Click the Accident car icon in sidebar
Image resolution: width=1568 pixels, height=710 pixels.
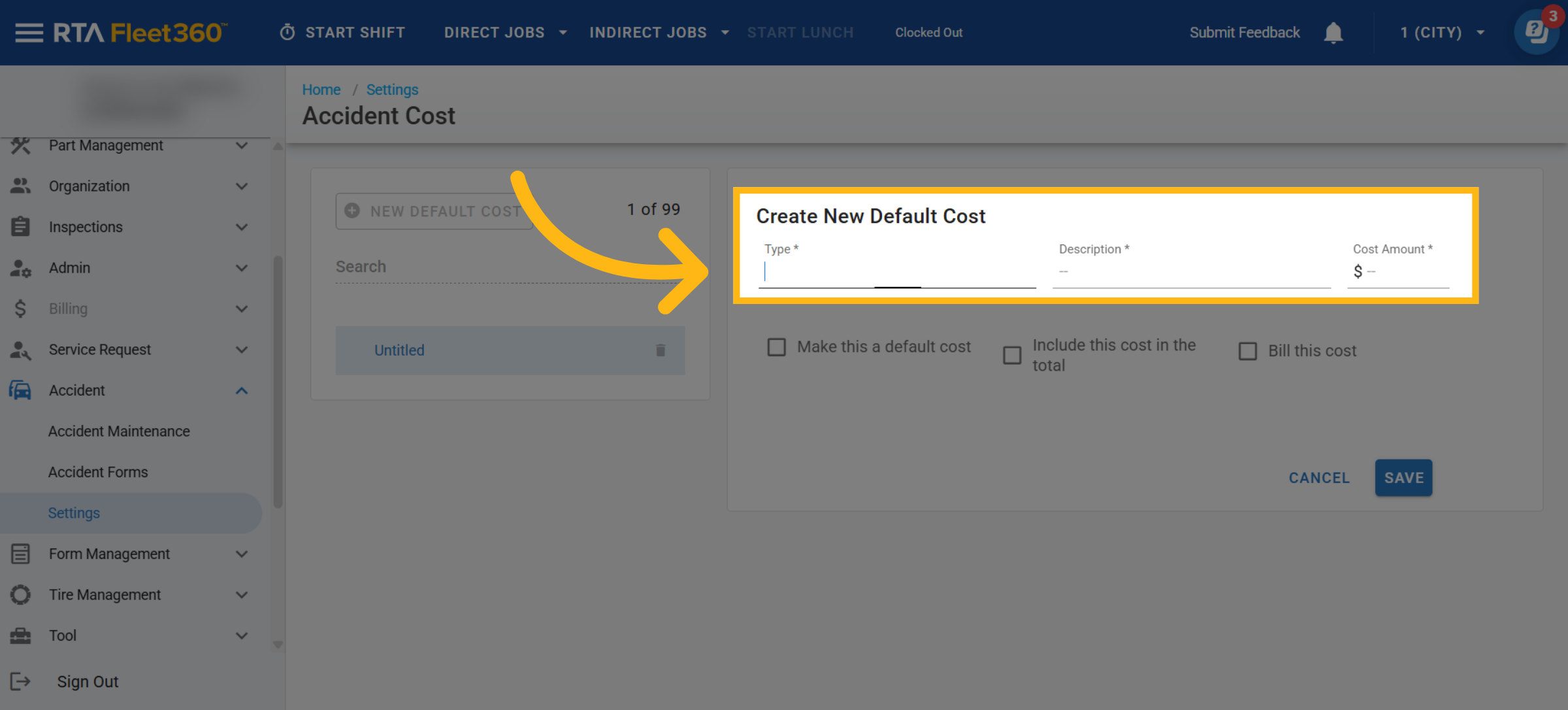[20, 390]
